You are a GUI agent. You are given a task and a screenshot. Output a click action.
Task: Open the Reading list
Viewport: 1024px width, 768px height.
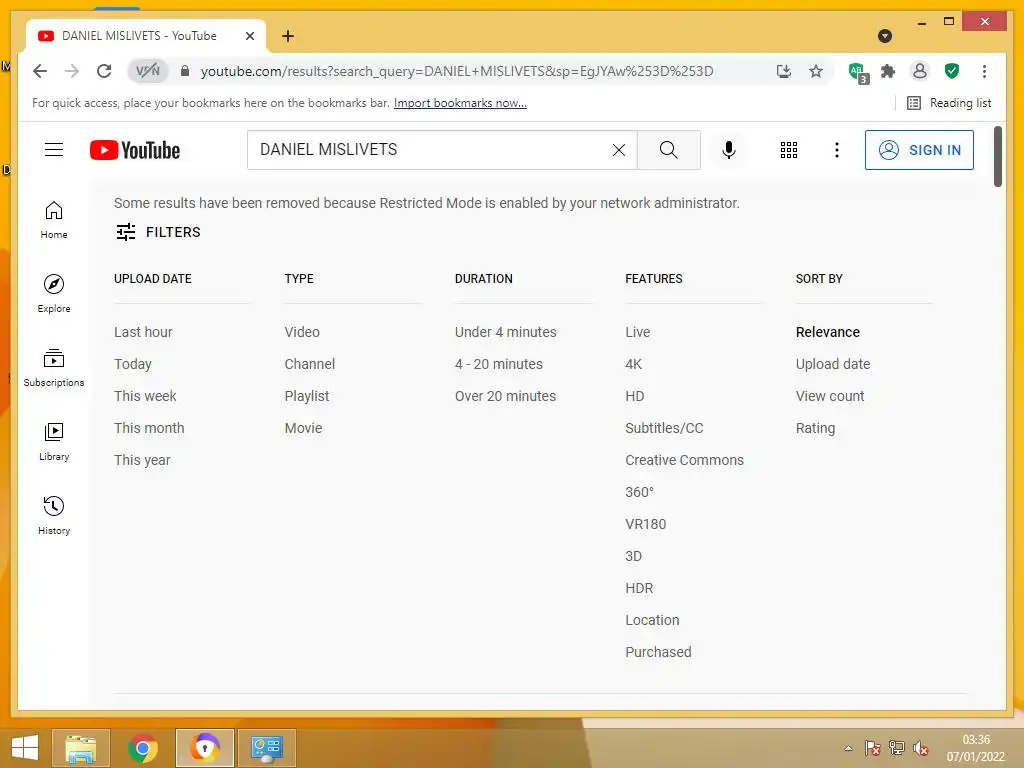949,103
